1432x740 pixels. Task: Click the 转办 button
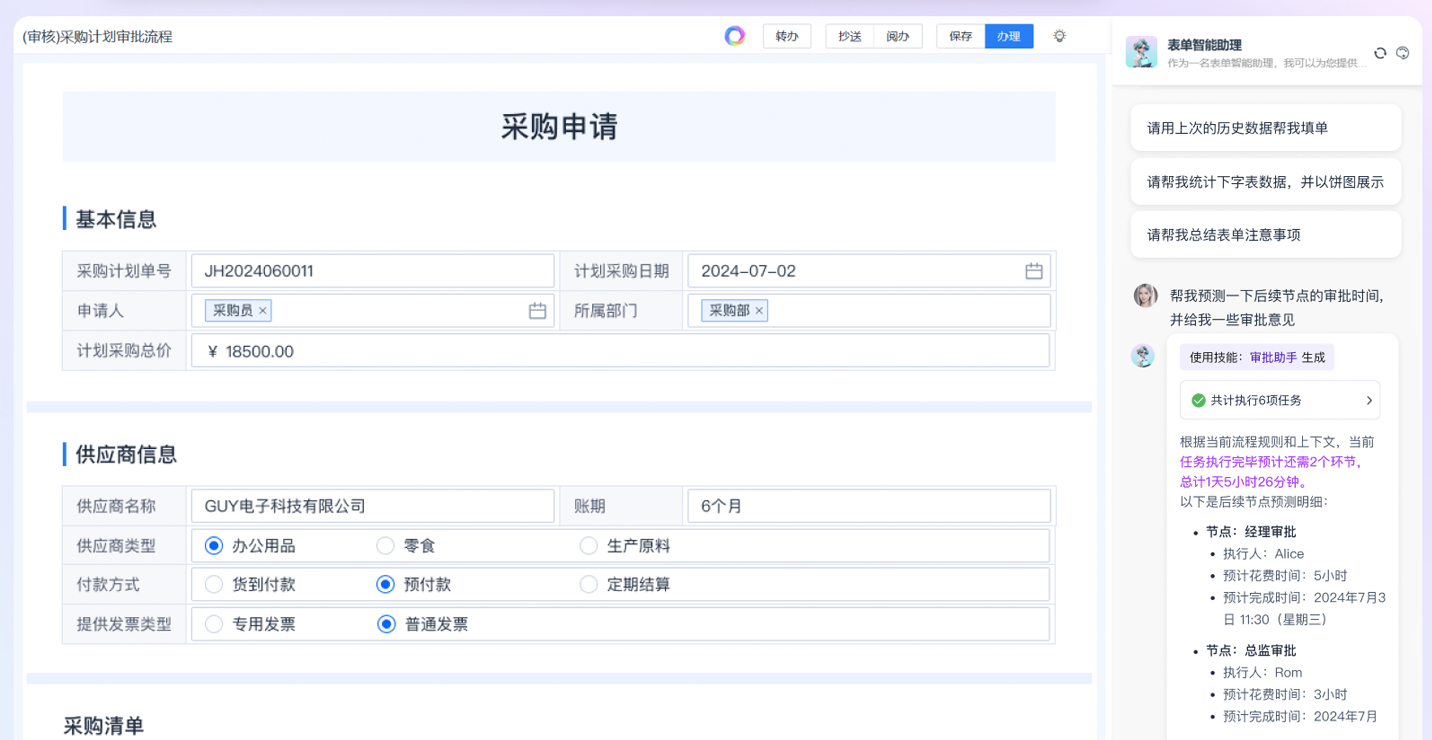coord(787,36)
